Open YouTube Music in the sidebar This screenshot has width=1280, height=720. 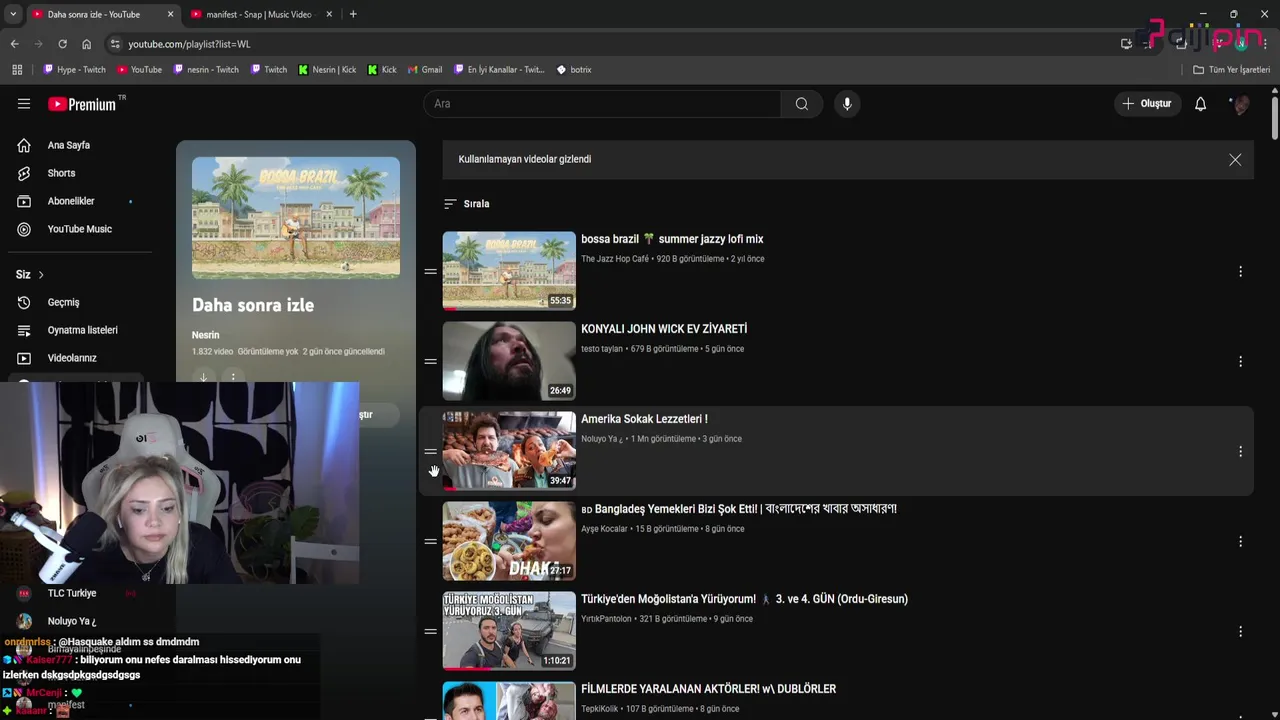click(x=78, y=230)
